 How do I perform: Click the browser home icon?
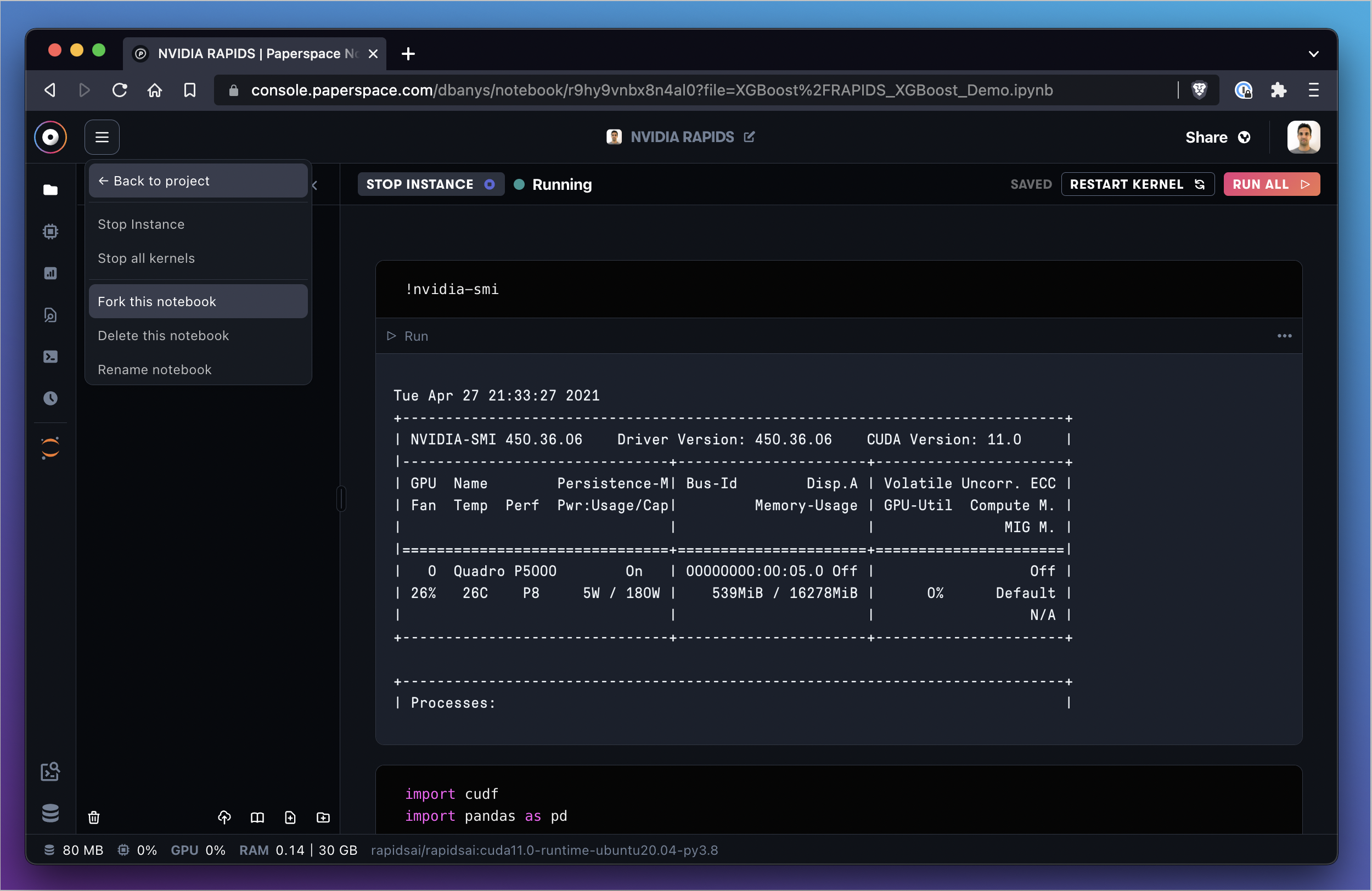click(155, 90)
